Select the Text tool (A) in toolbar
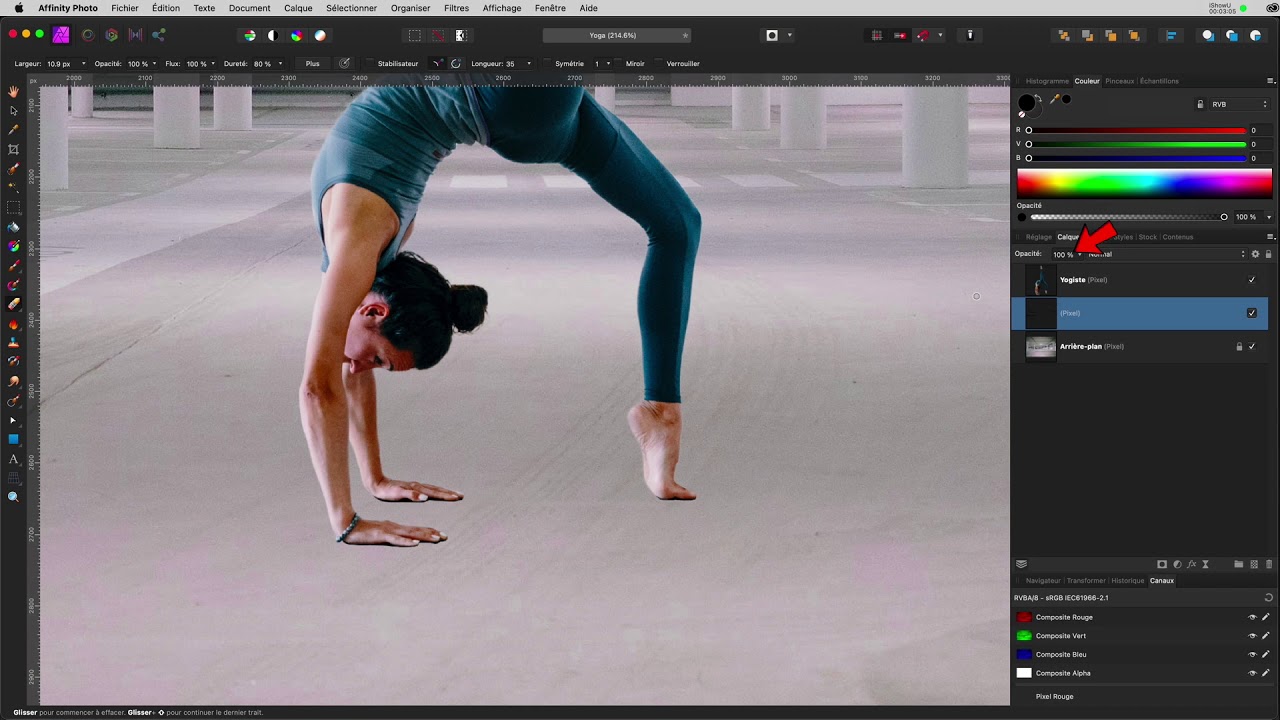 pyautogui.click(x=14, y=459)
